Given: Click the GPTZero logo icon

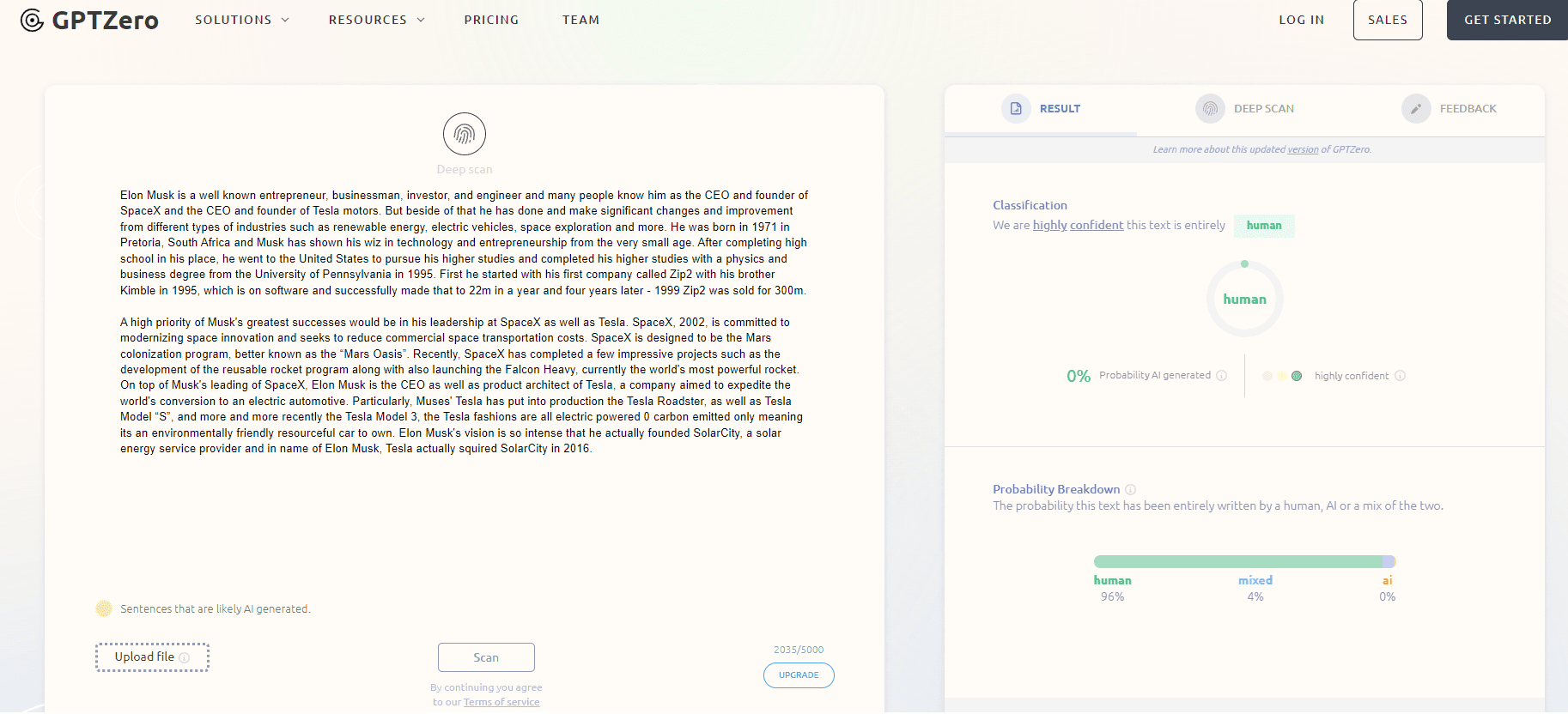Looking at the screenshot, I should coord(32,20).
